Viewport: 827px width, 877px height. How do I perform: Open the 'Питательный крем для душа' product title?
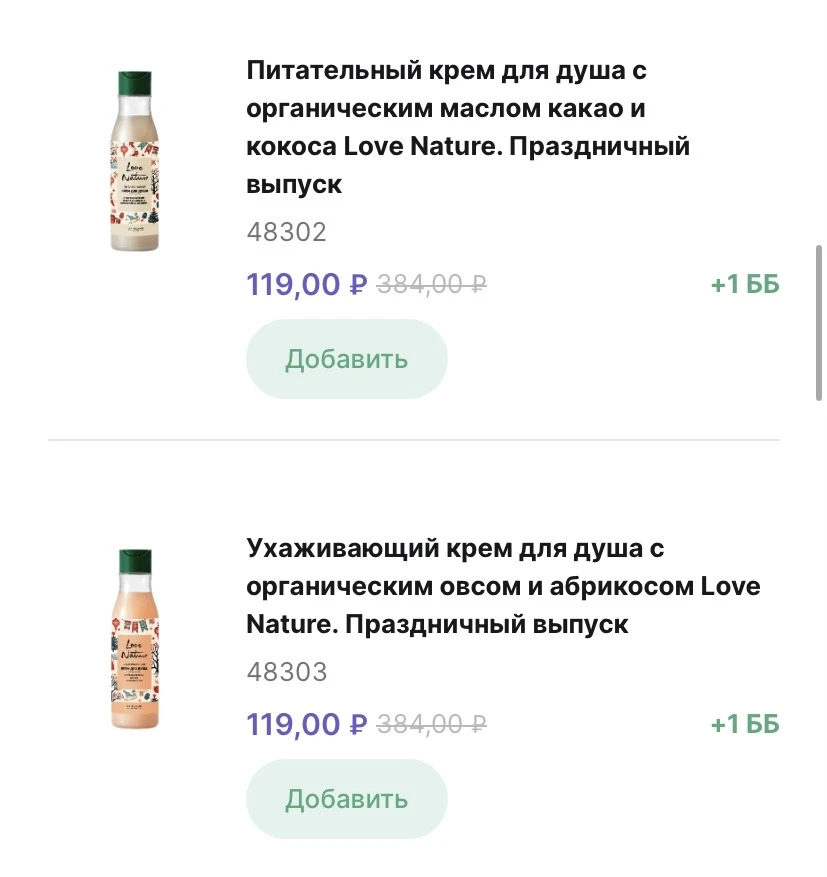click(467, 127)
